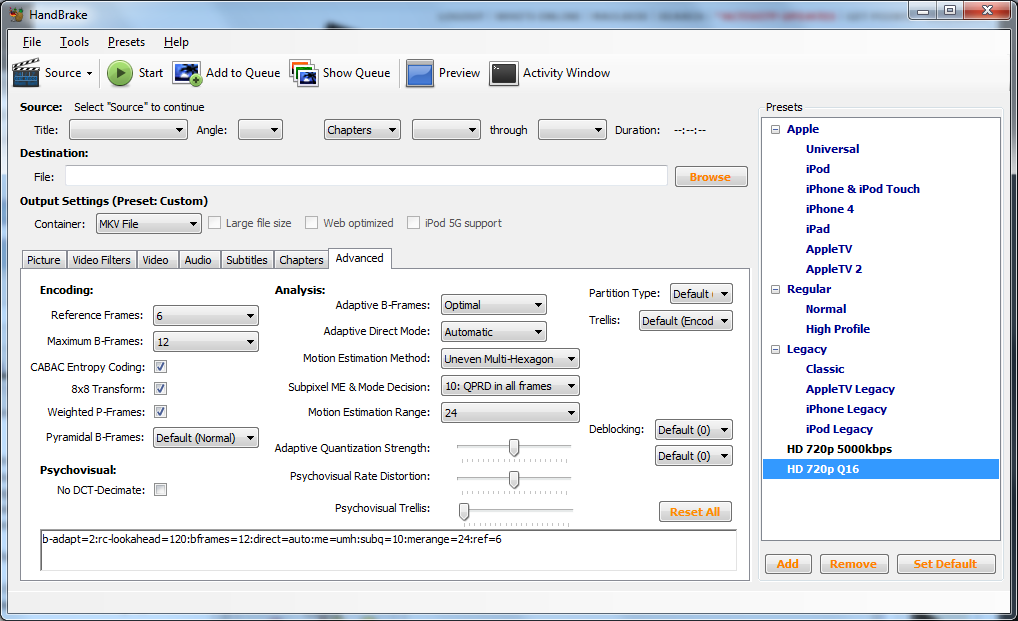Click the Psychovisual Rate Distortion slider
The image size is (1018, 621).
click(x=514, y=480)
